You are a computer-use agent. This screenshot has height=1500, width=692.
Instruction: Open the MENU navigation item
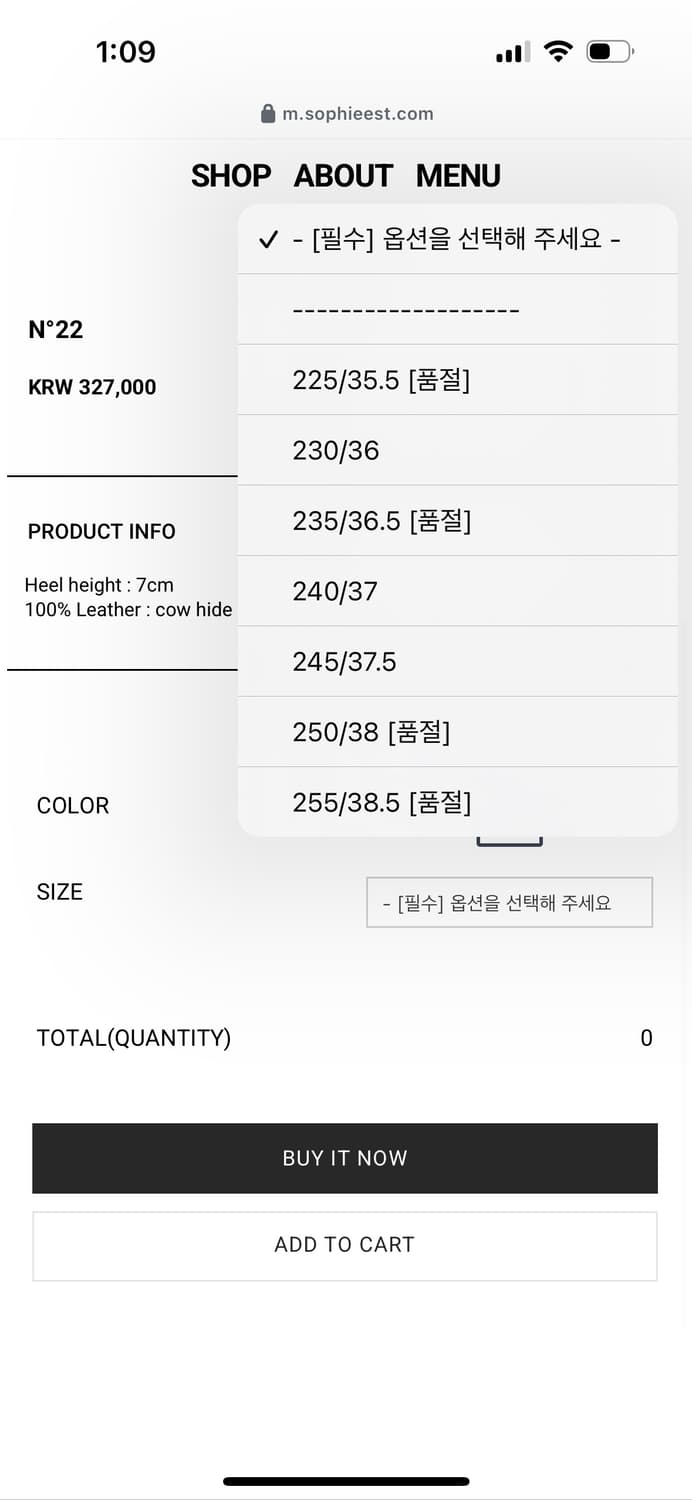(458, 176)
